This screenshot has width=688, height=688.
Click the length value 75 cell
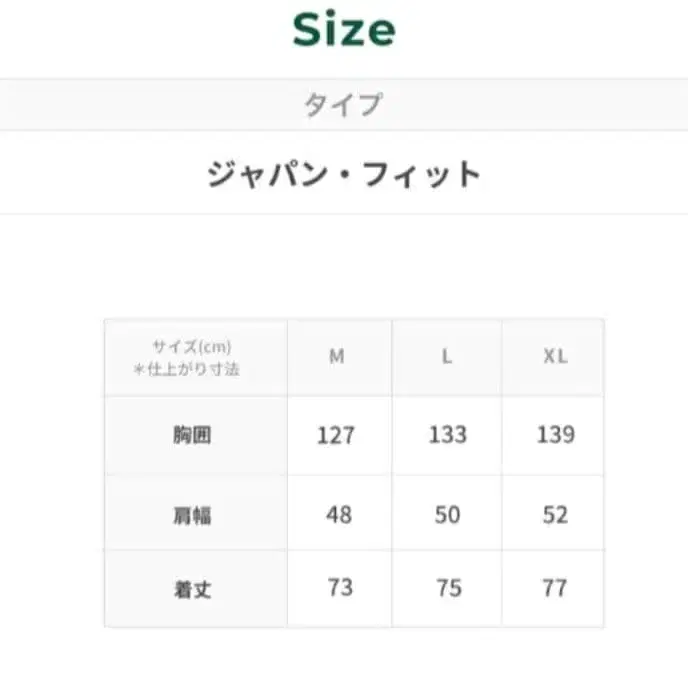coord(447,588)
